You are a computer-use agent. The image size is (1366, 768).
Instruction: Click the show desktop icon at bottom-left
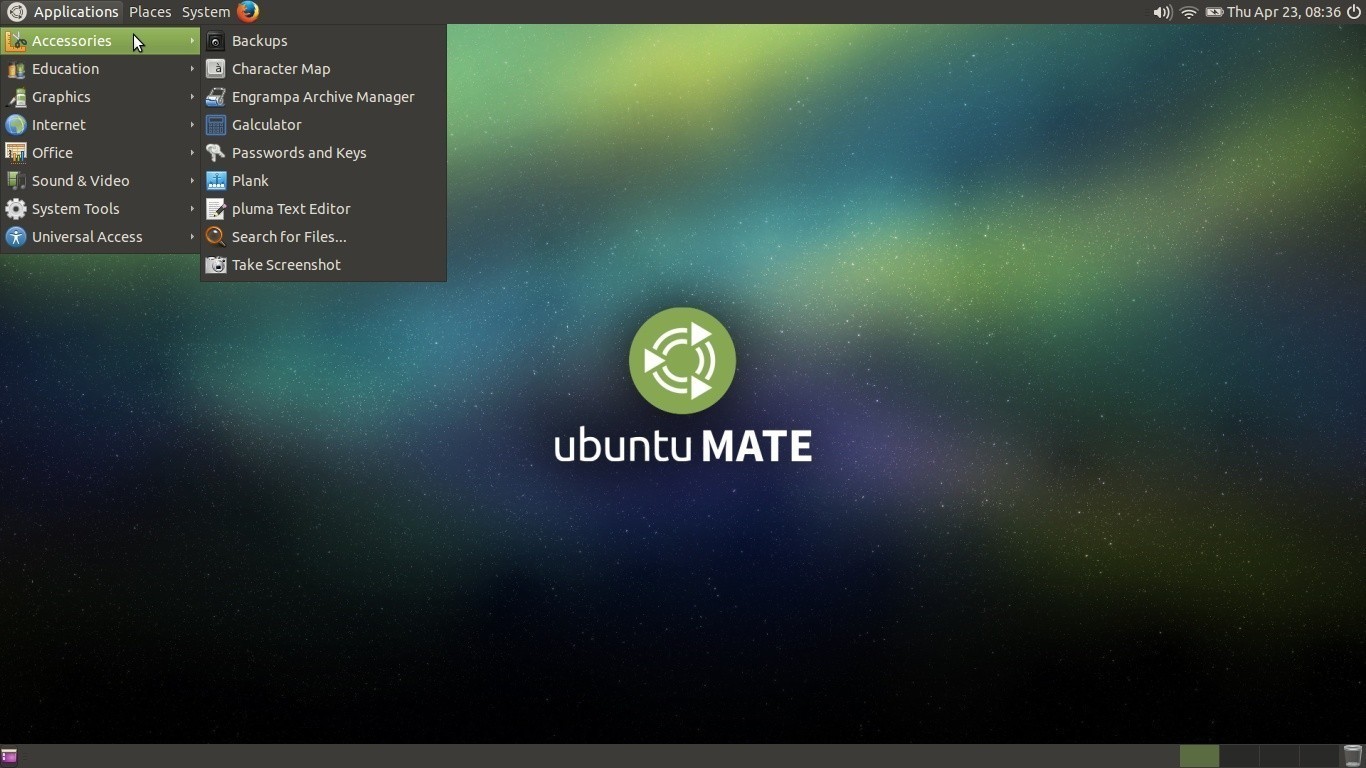(9, 756)
